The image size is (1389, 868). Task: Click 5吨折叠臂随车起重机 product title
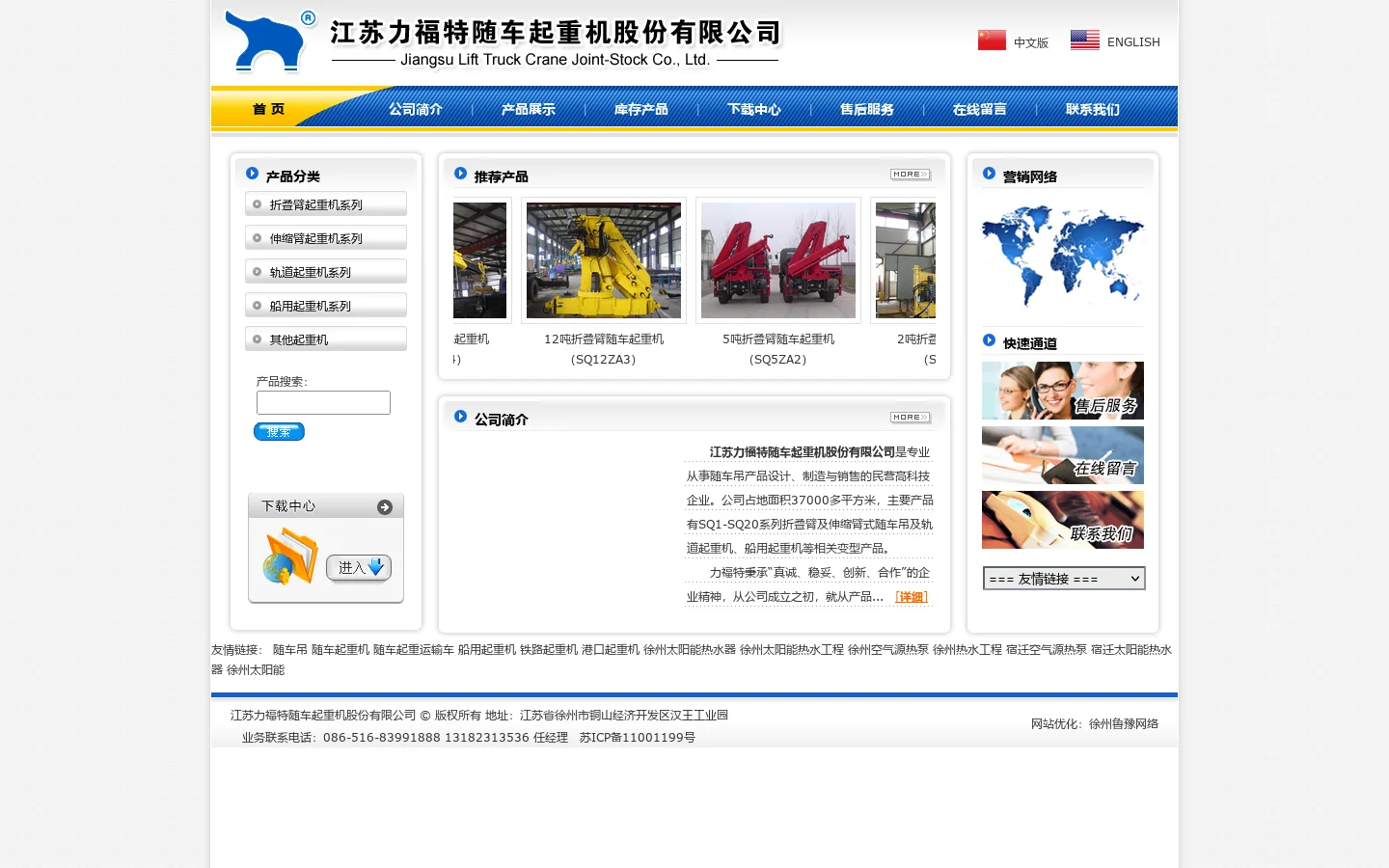(x=778, y=339)
